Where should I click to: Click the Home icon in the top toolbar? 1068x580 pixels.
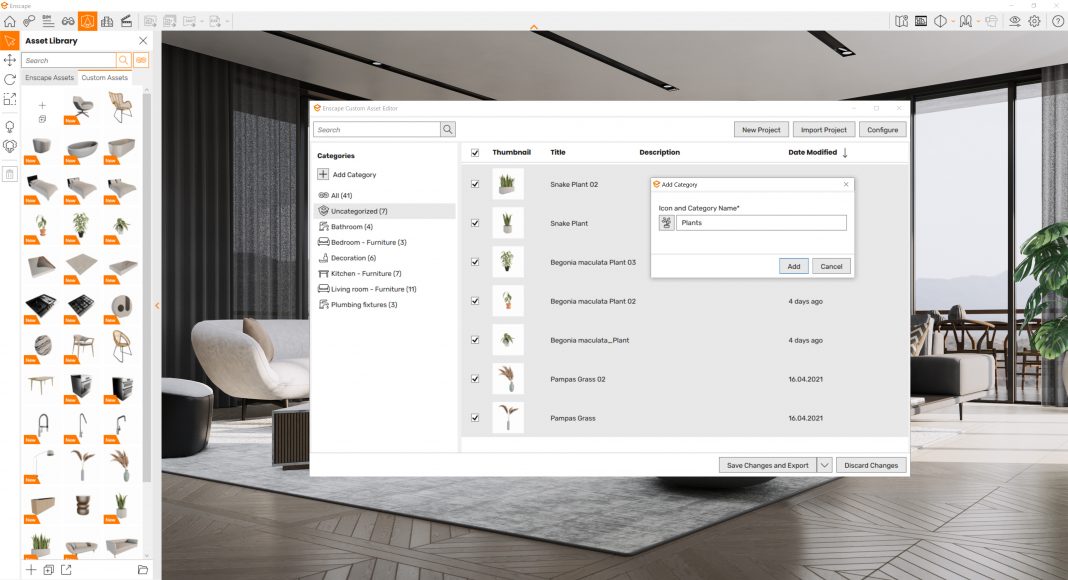click(x=10, y=20)
